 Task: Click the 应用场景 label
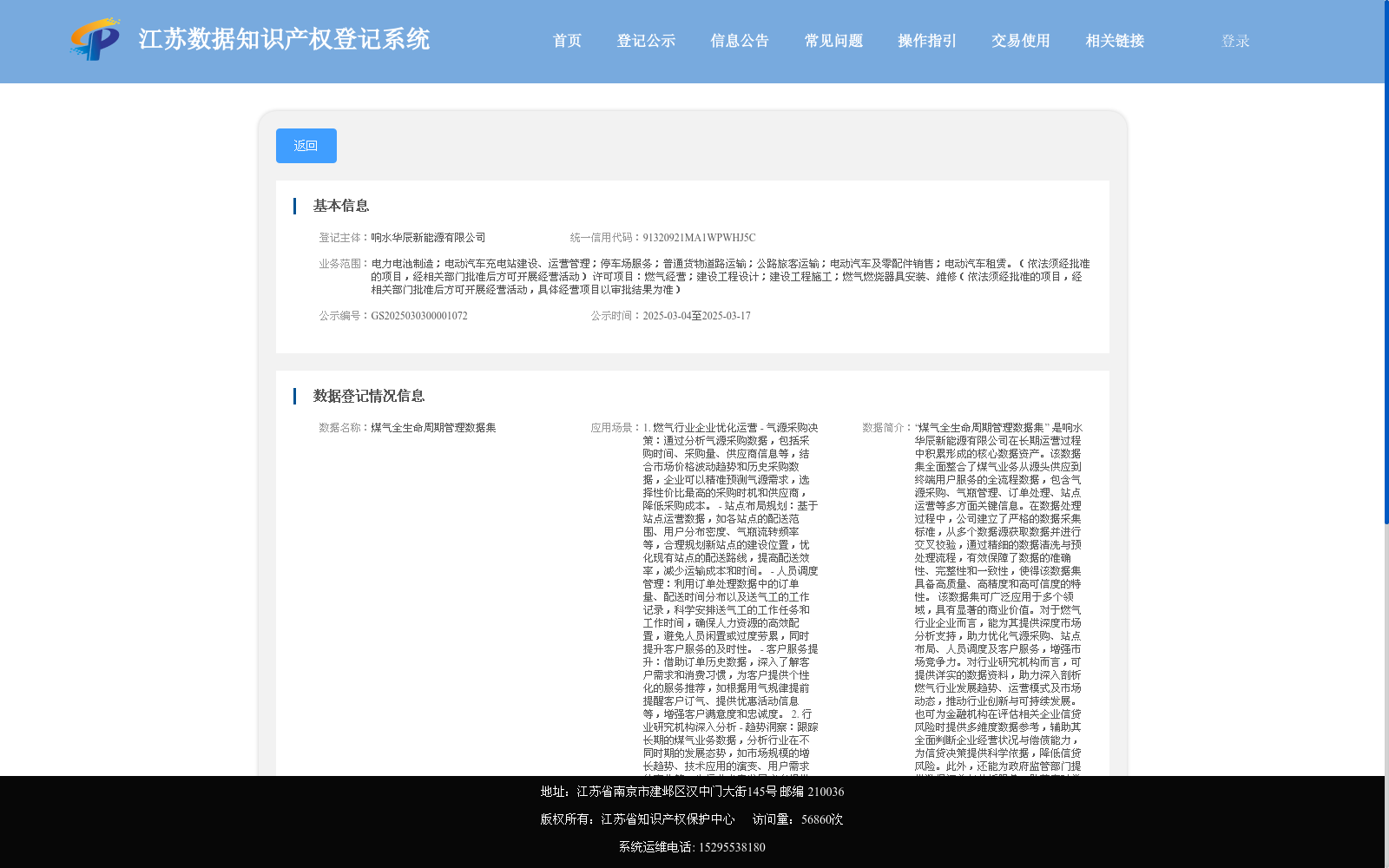coord(616,428)
